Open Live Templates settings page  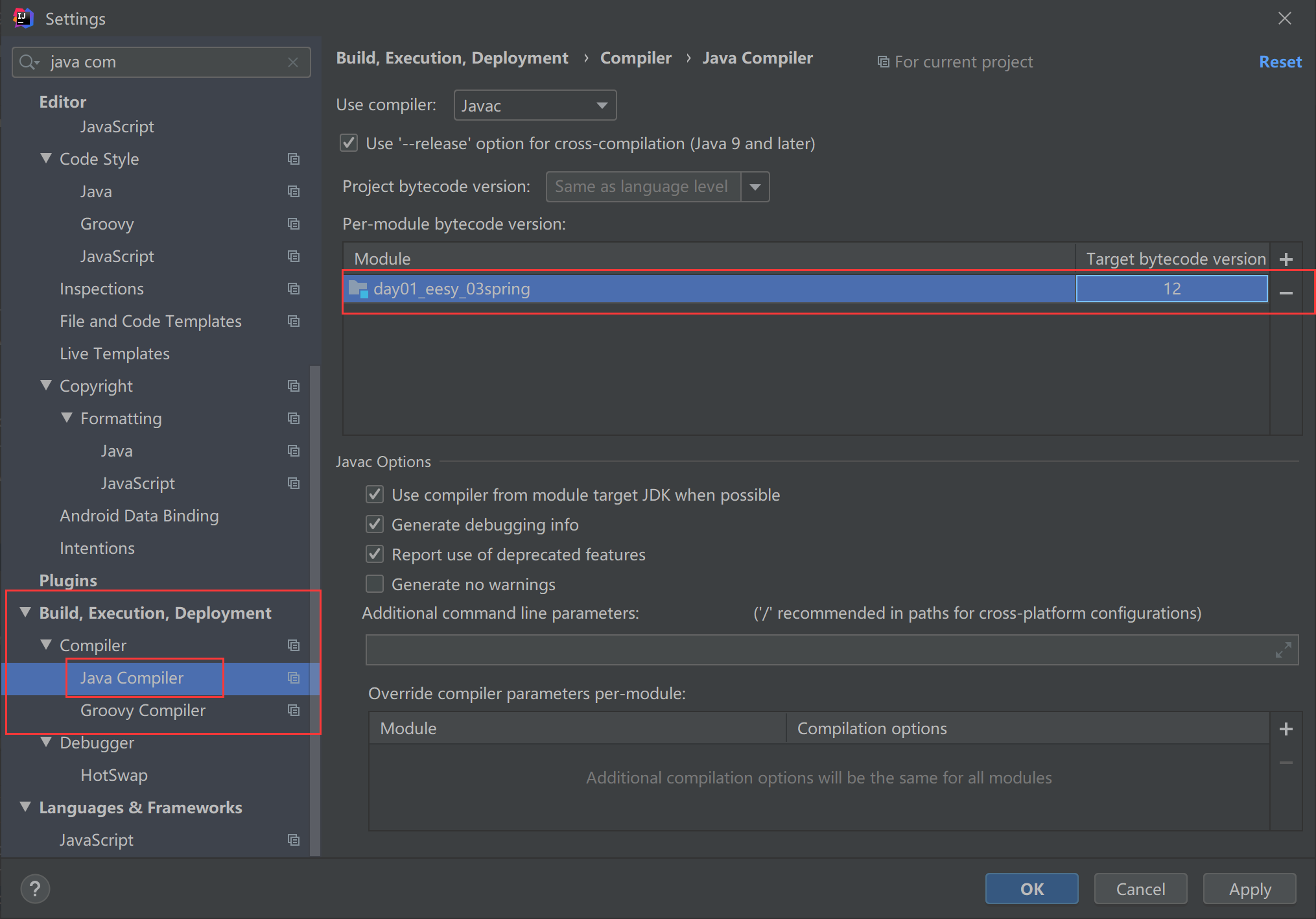click(x=115, y=353)
